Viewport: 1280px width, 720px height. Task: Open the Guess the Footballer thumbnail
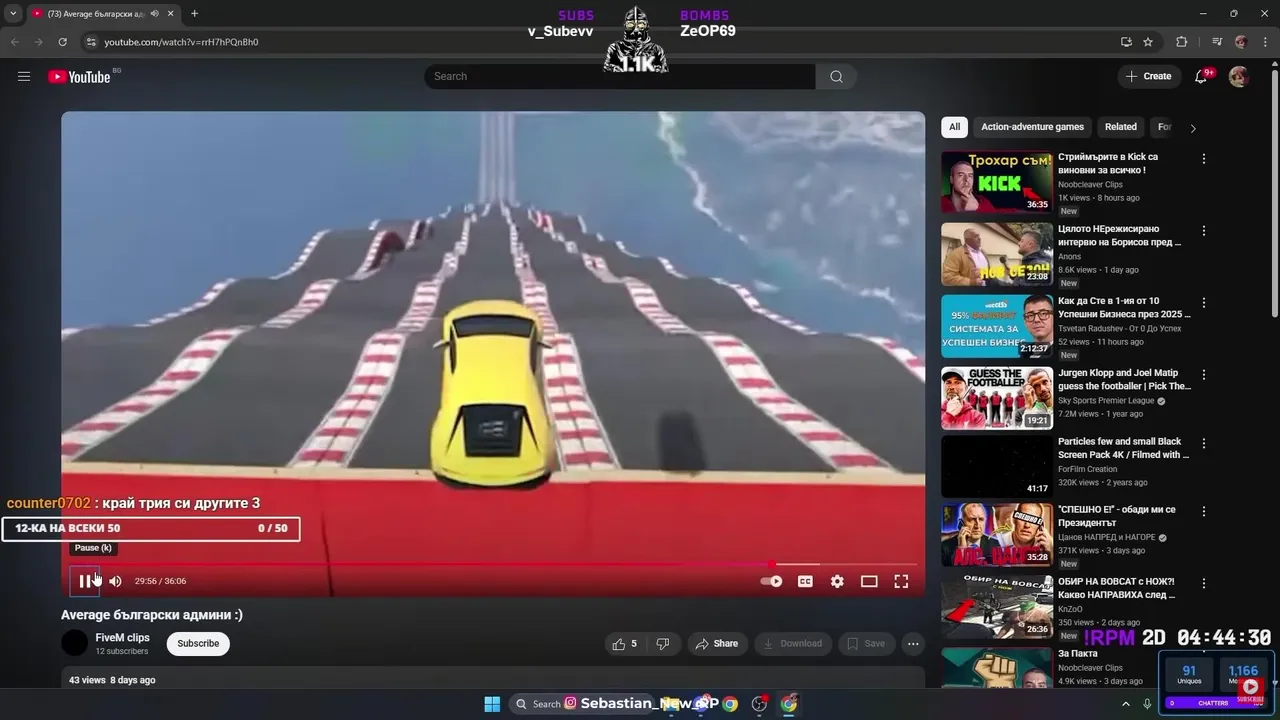pyautogui.click(x=997, y=398)
